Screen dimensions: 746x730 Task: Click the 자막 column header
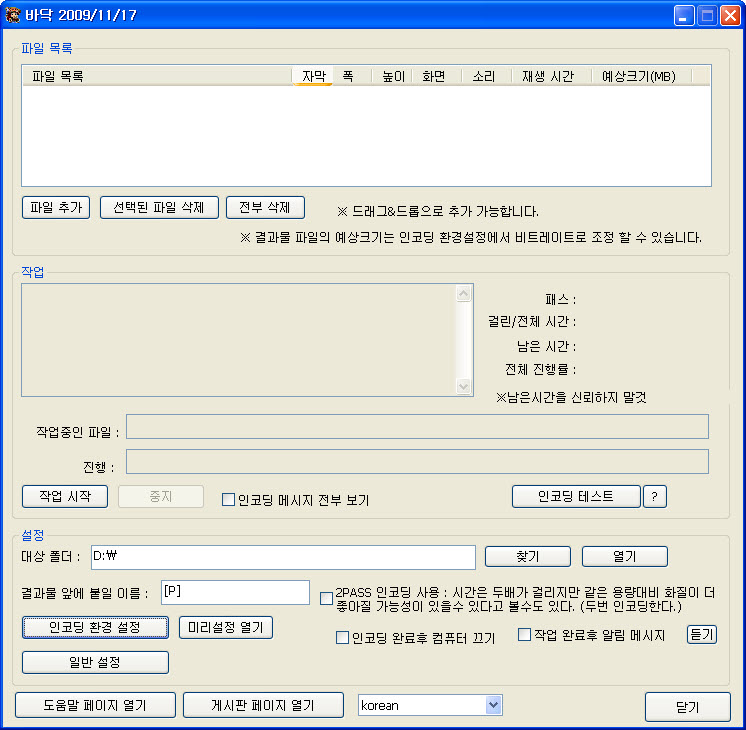[313, 76]
